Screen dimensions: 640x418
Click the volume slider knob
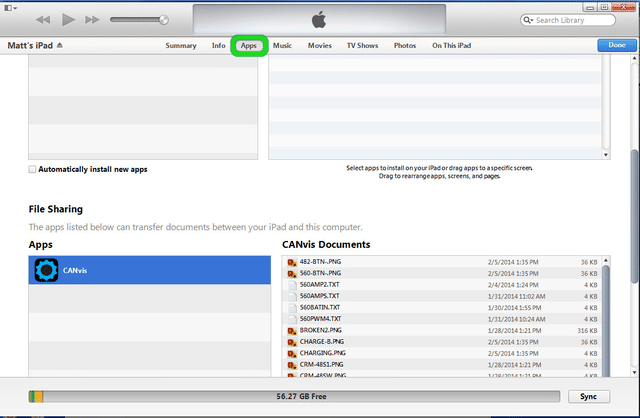point(164,20)
